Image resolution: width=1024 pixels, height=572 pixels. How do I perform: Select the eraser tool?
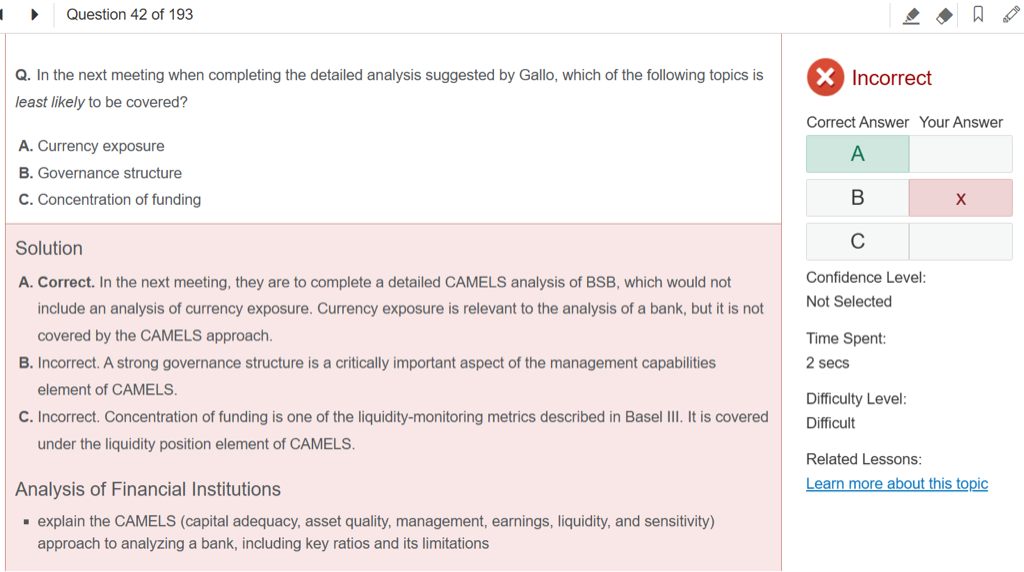coord(944,15)
